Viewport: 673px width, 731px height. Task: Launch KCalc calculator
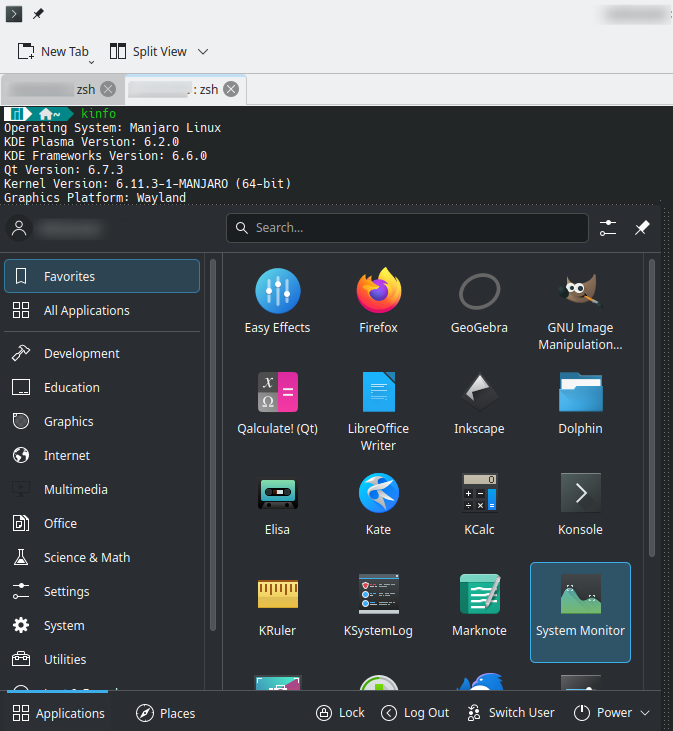[x=479, y=503]
